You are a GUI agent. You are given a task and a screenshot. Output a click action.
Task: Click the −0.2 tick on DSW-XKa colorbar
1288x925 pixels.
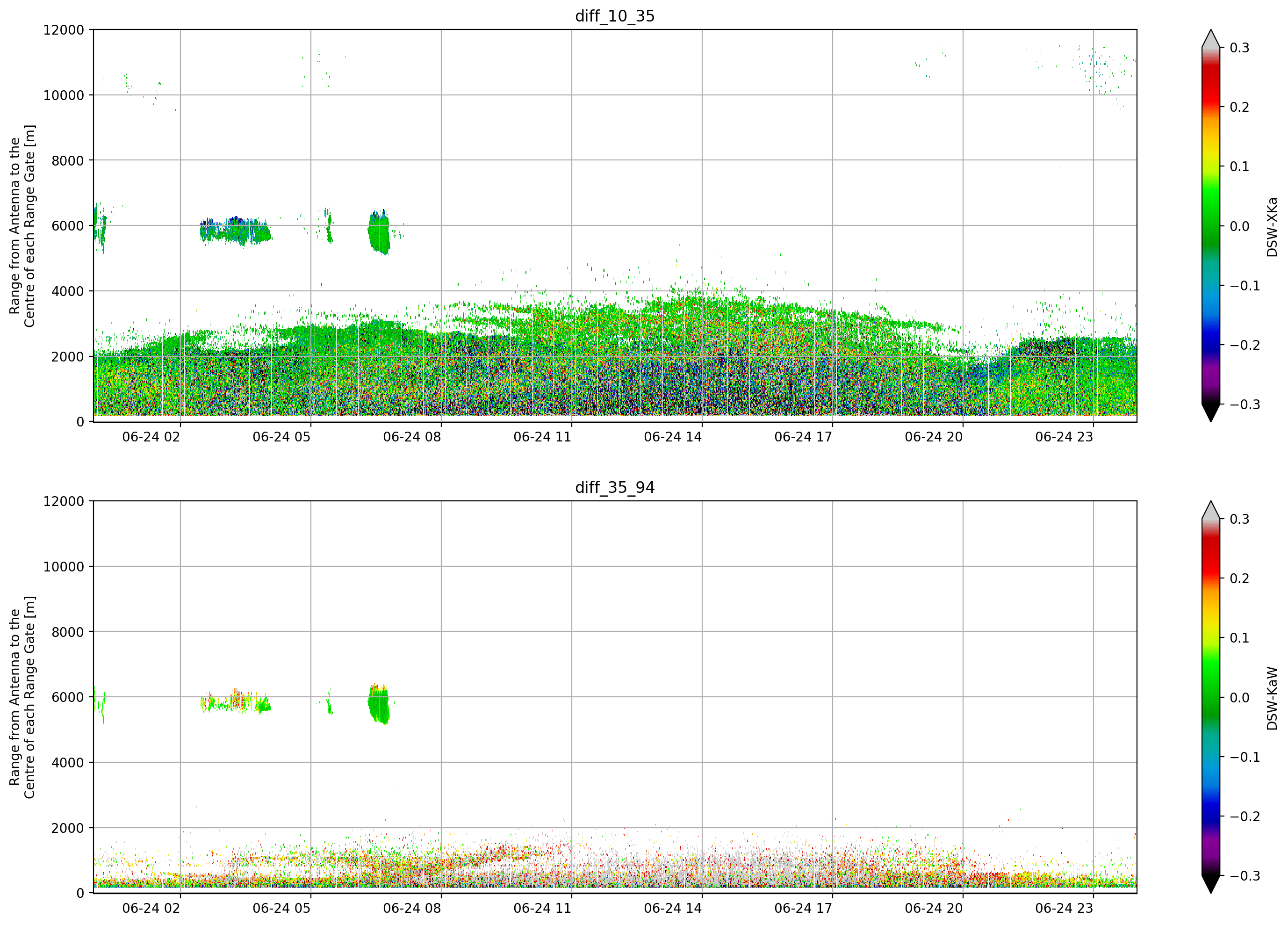coord(1245,345)
